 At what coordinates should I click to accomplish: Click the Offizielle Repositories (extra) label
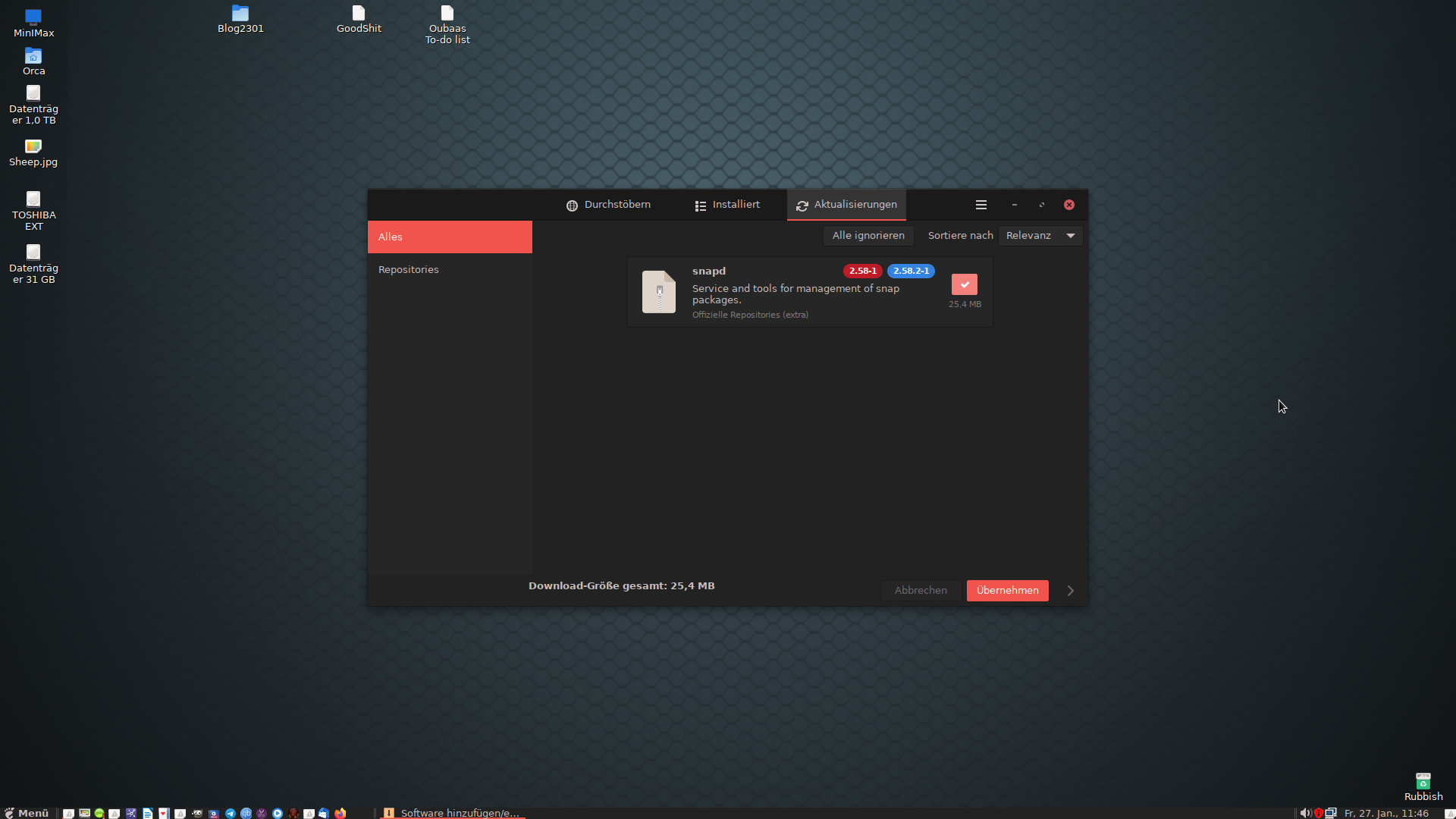tap(750, 315)
